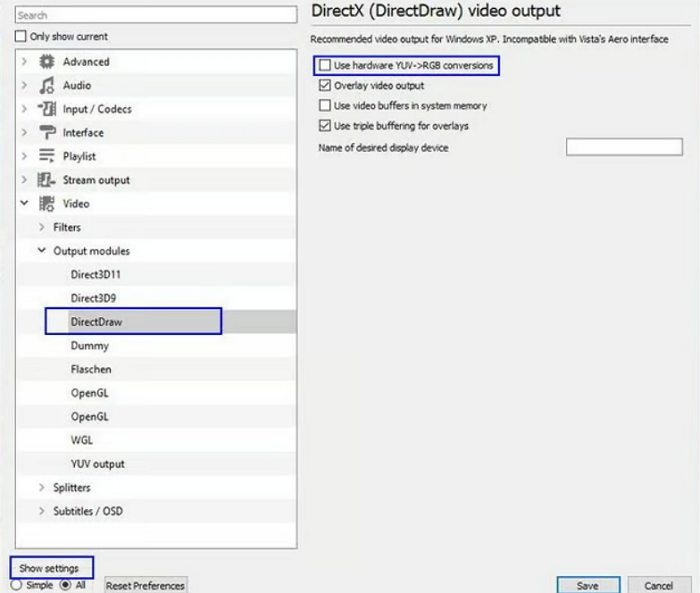The width and height of the screenshot is (700, 593).
Task: Click Reset Preferences button
Action: click(x=145, y=585)
